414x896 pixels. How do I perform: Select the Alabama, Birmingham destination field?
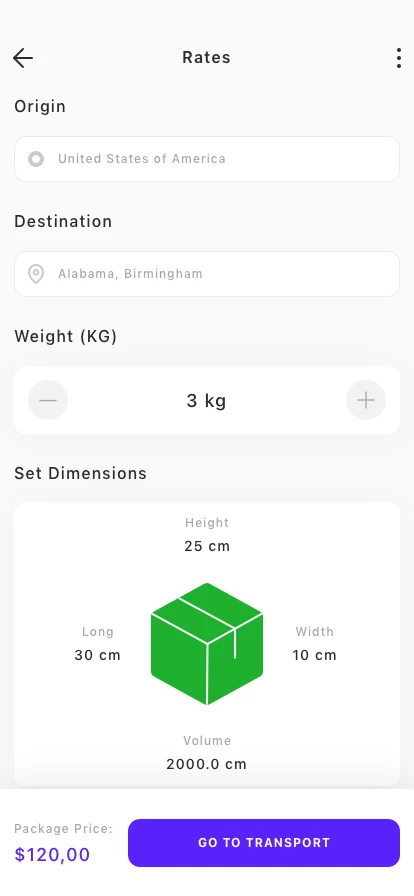[x=207, y=274]
